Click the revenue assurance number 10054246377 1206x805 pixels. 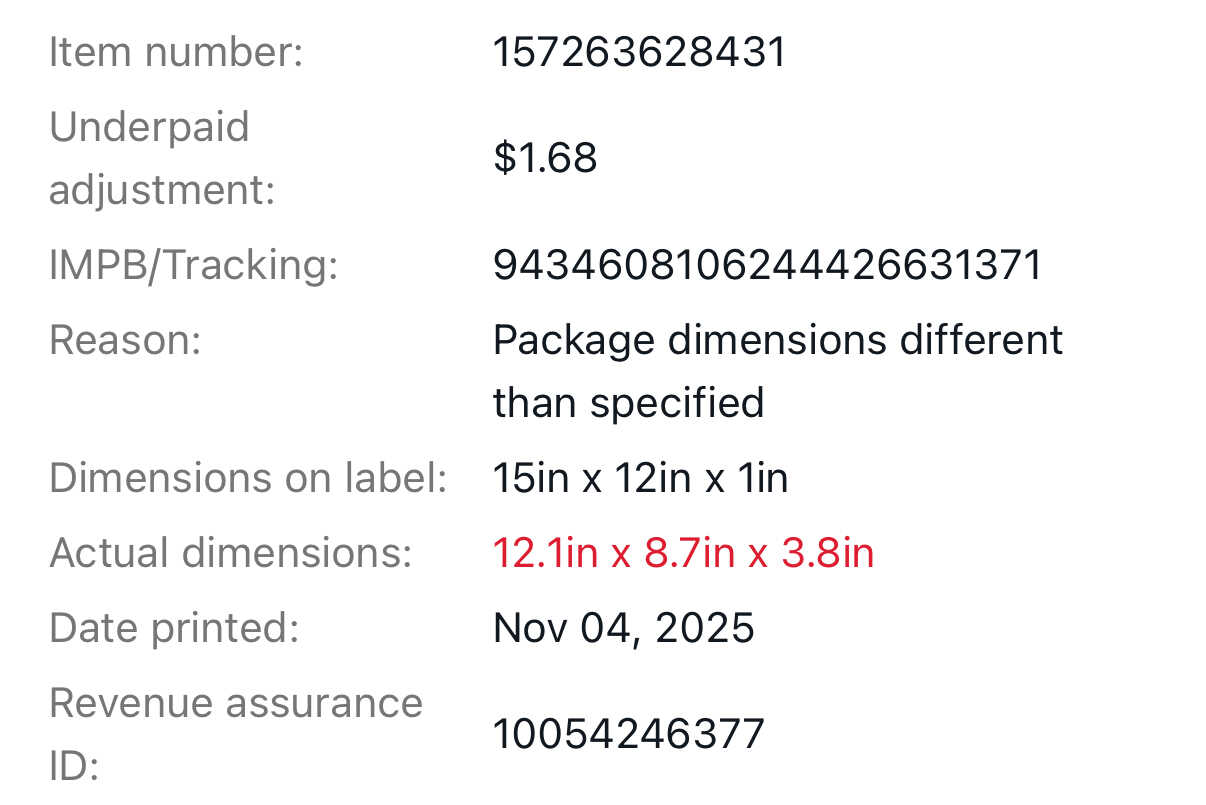pyautogui.click(x=628, y=734)
